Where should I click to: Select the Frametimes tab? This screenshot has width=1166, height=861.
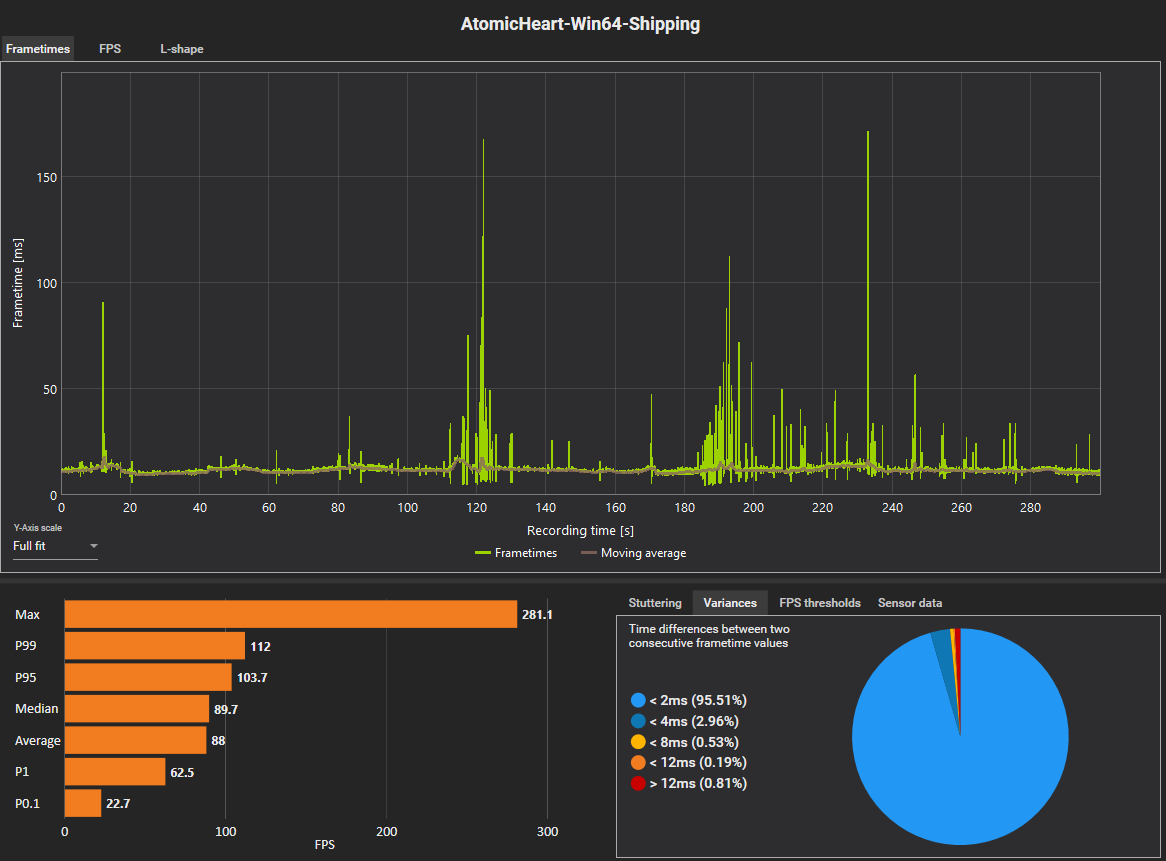coord(37,49)
